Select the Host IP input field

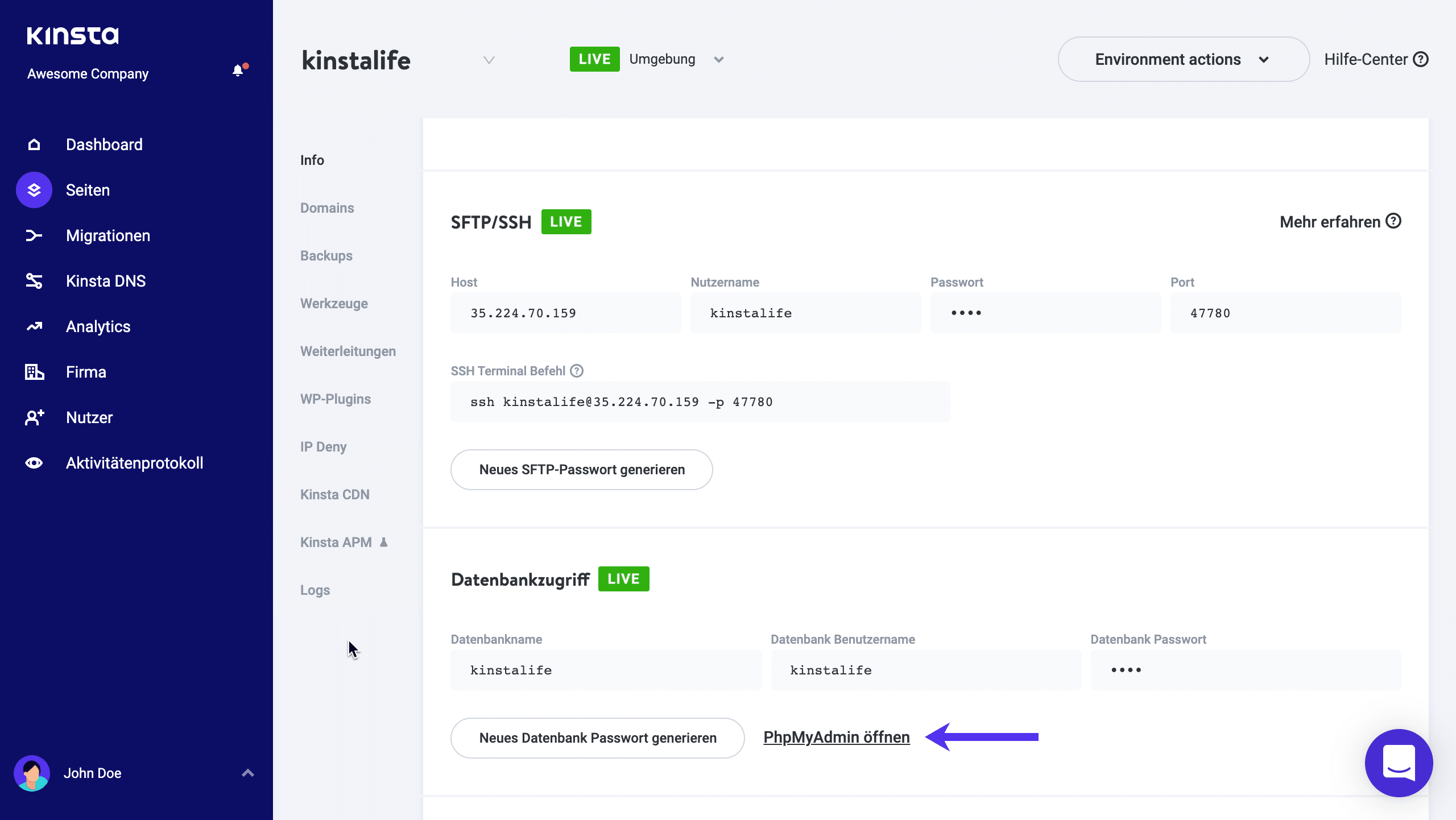(565, 312)
